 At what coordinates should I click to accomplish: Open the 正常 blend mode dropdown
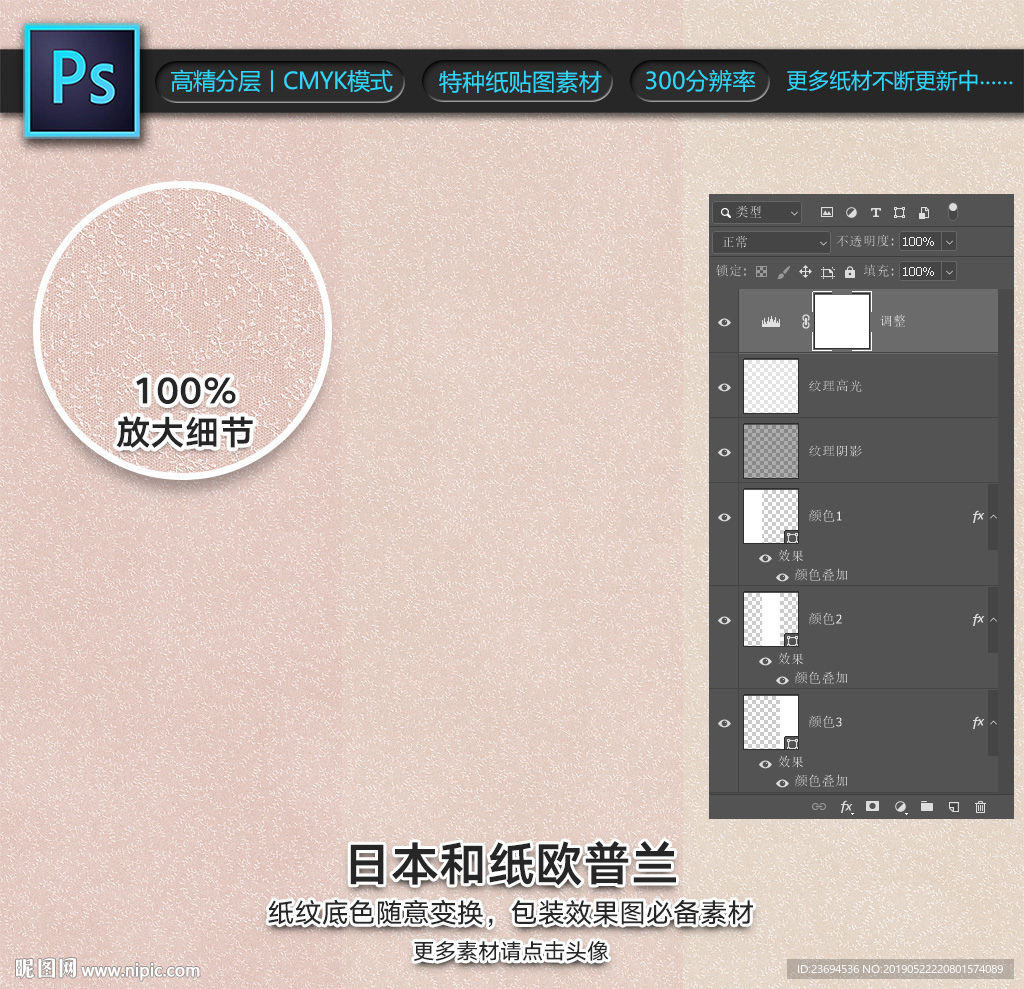tap(771, 242)
